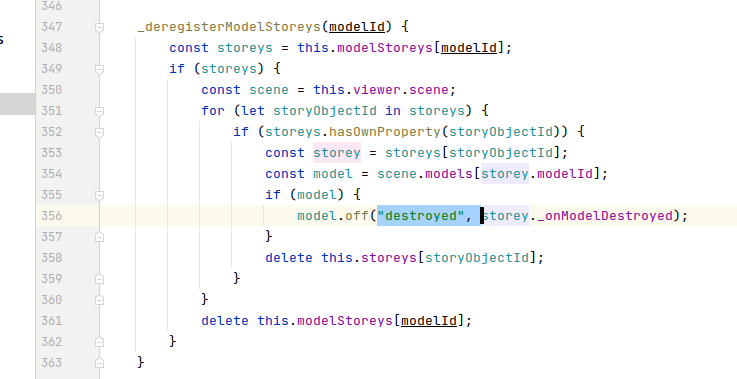
Task: Click storey in storey.modelId on line 354
Action: coord(505,174)
